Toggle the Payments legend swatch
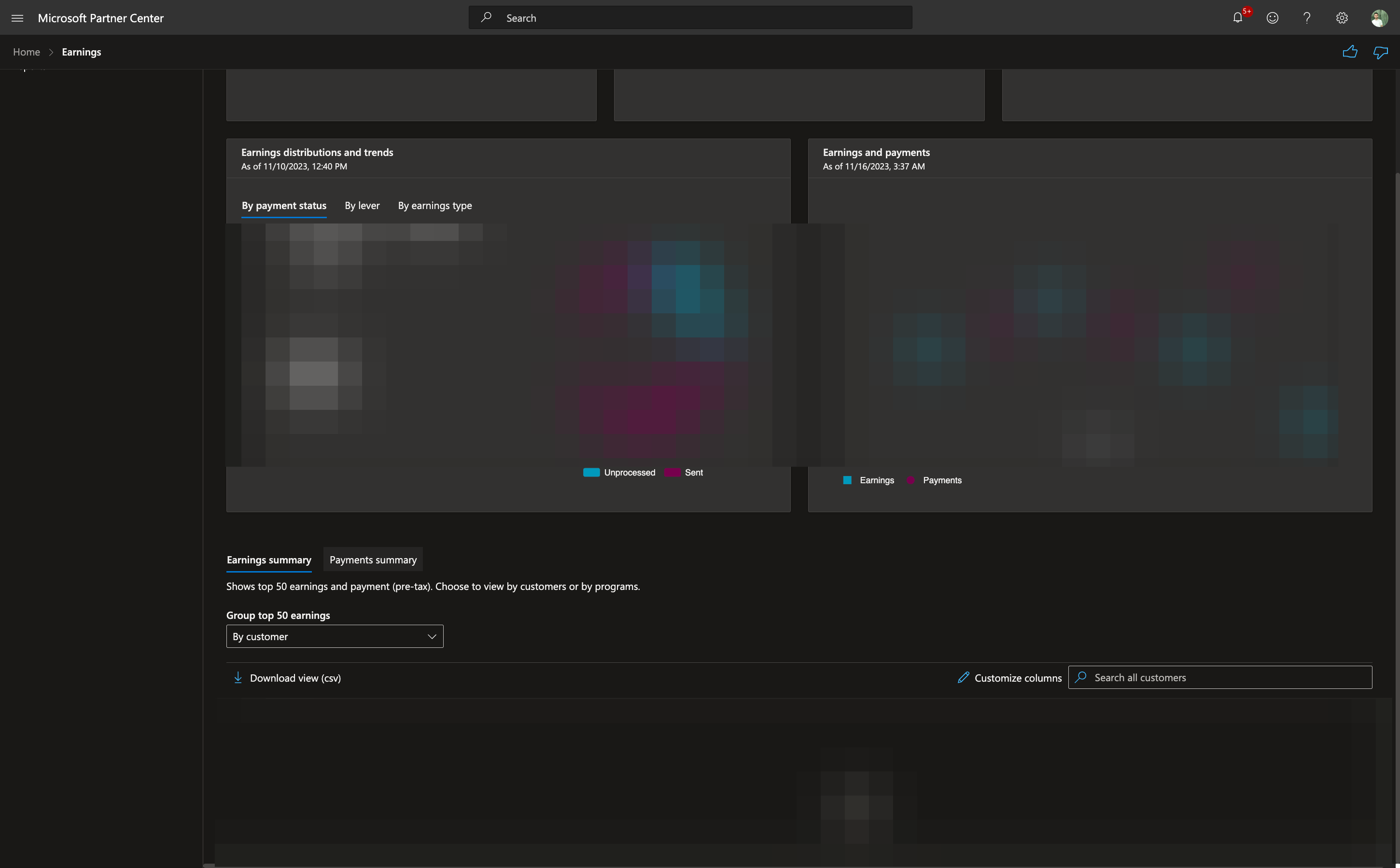Viewport: 1400px width, 868px height. pyautogui.click(x=910, y=480)
